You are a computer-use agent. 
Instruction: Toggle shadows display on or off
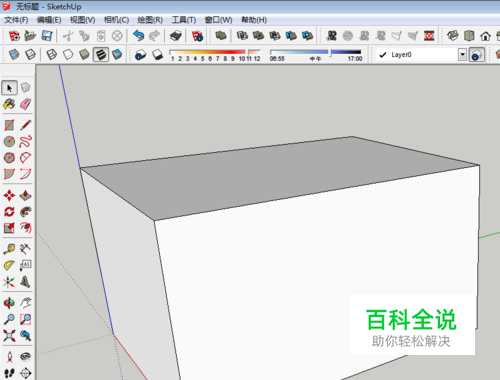click(x=157, y=54)
